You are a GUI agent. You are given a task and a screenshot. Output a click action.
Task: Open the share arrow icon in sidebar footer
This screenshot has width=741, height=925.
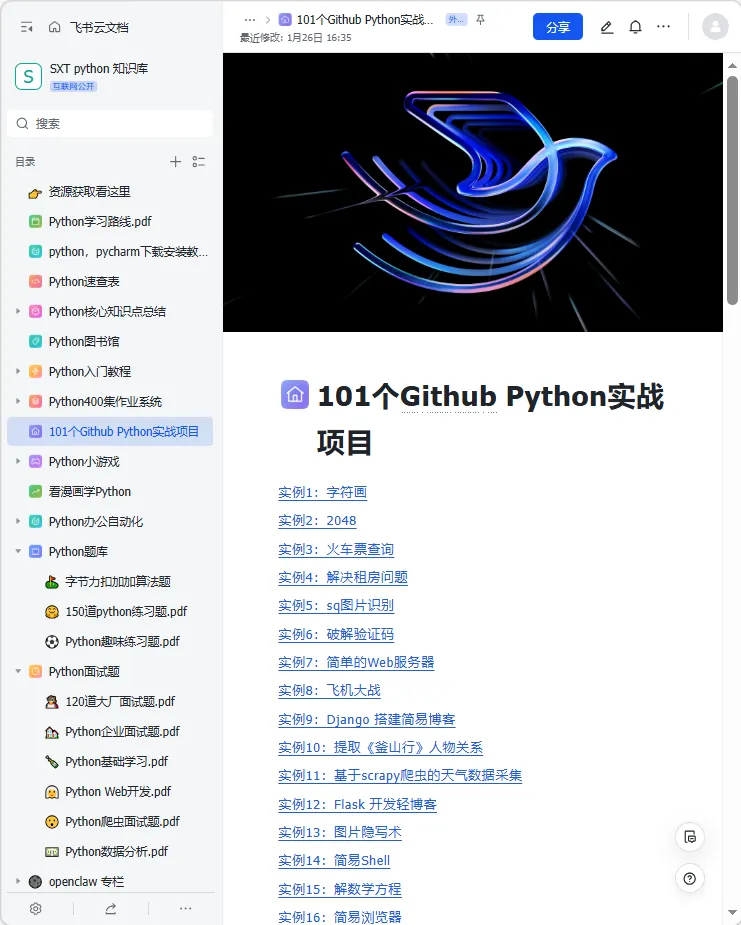[111, 908]
